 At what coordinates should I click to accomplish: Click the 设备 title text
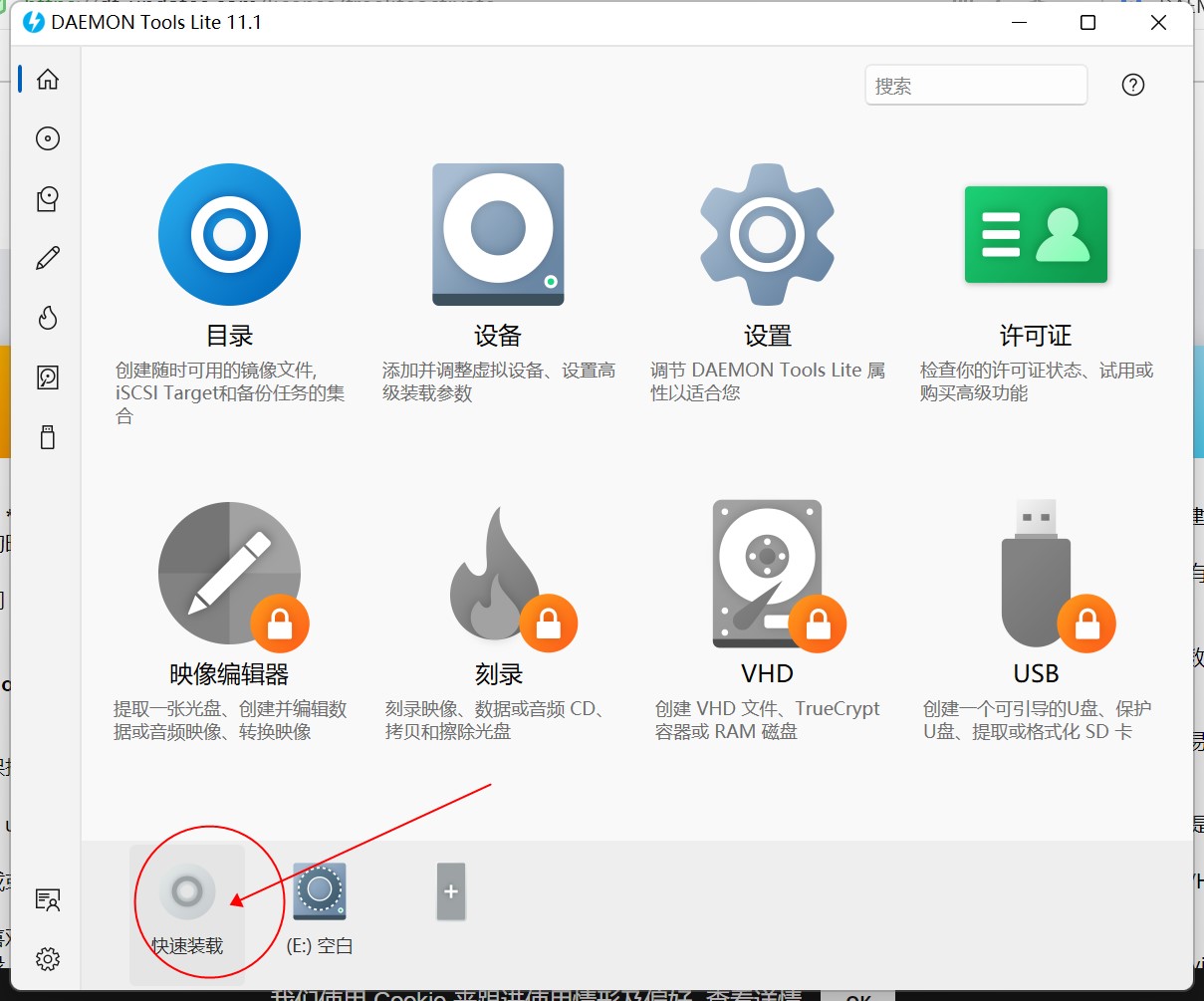[x=498, y=336]
